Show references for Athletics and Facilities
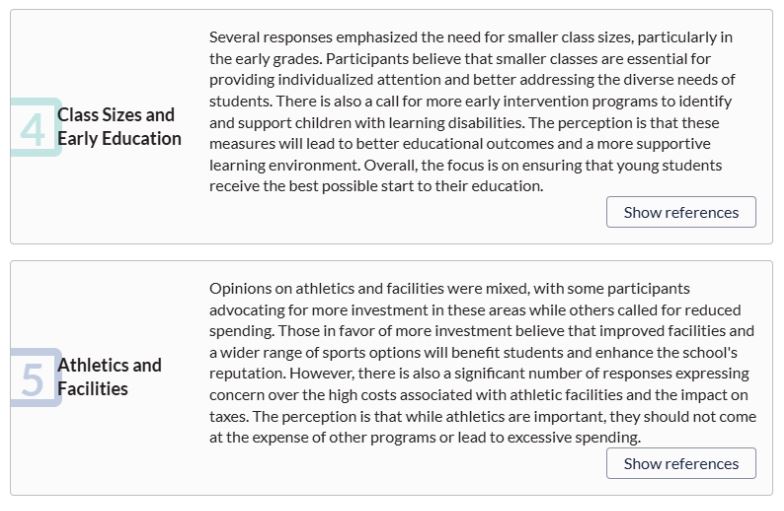The width and height of the screenshot is (784, 511). (x=681, y=463)
